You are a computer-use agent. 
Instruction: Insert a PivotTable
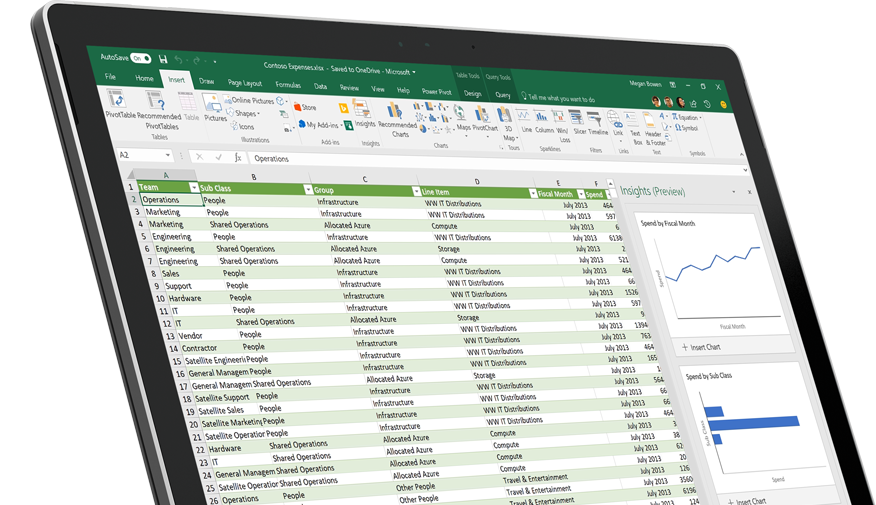pyautogui.click(x=118, y=102)
